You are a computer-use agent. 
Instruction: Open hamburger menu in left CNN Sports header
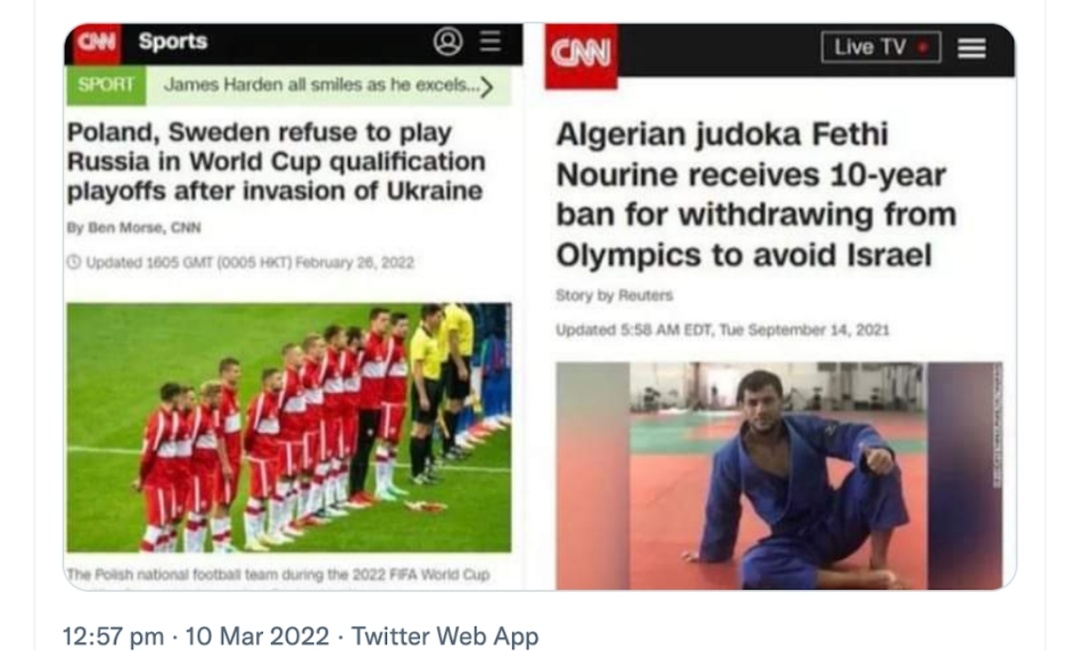[490, 41]
